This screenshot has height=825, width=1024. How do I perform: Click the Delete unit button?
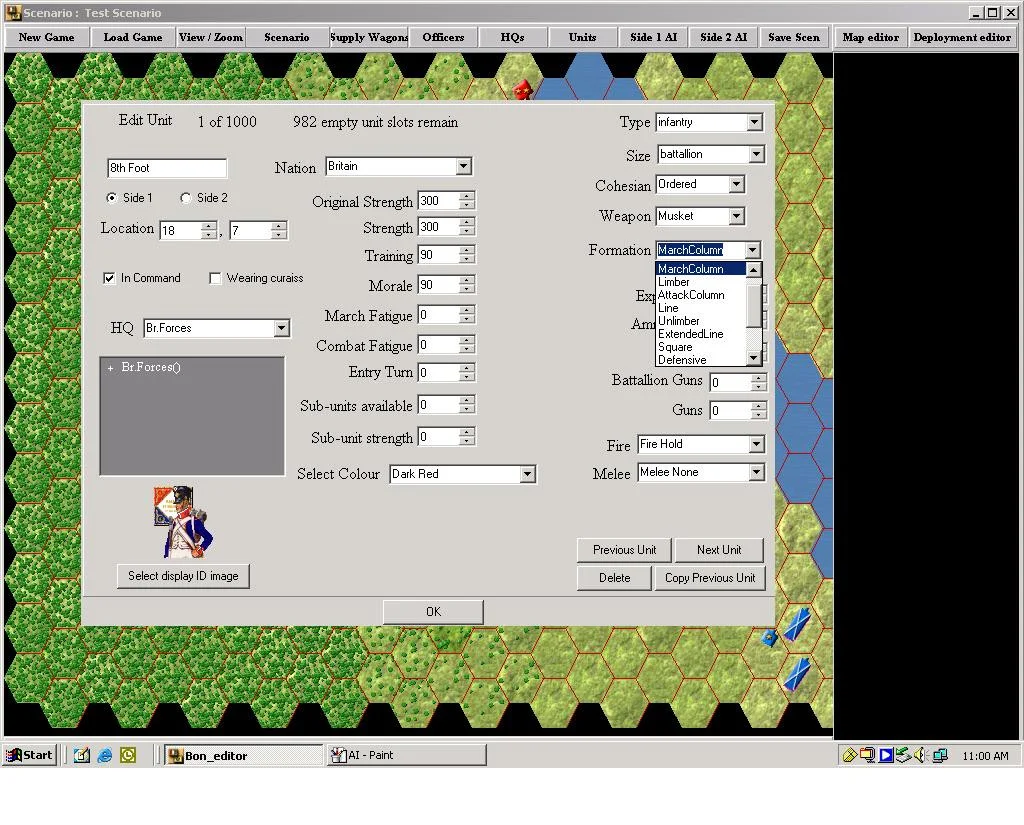tap(614, 578)
